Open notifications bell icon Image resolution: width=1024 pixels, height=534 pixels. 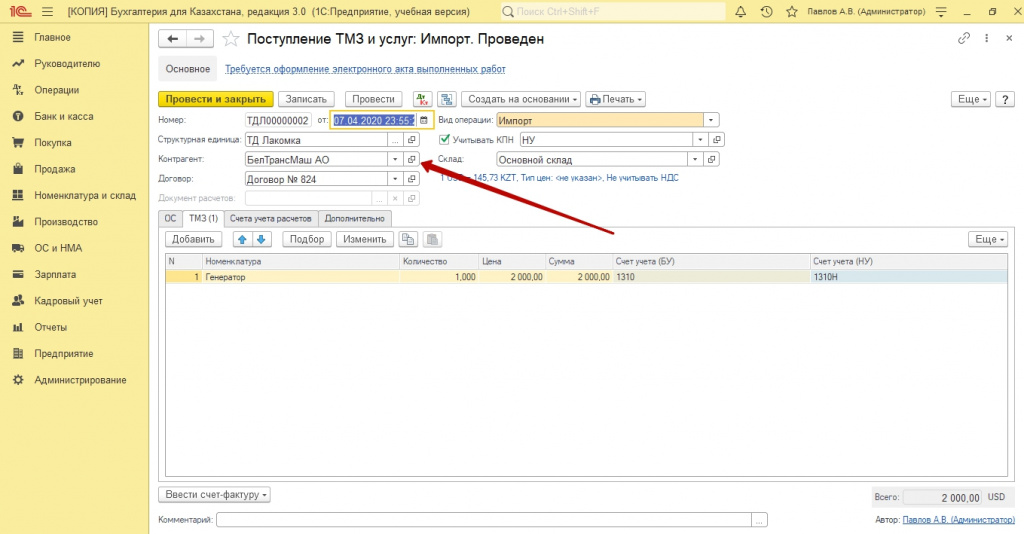pos(741,12)
